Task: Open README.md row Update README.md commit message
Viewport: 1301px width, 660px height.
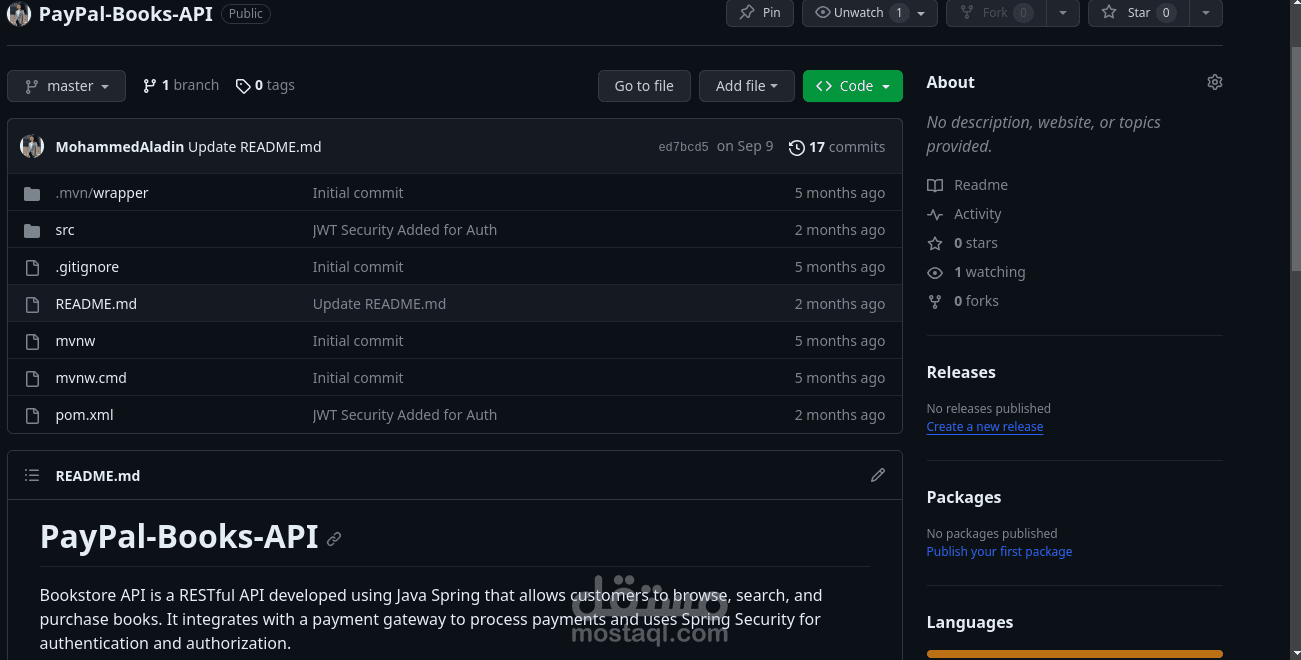Action: [380, 304]
